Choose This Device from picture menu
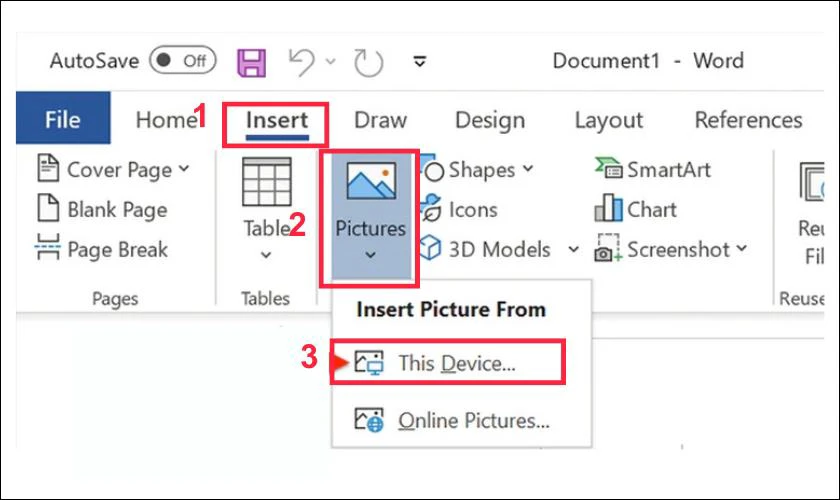This screenshot has width=840, height=500. [456, 364]
